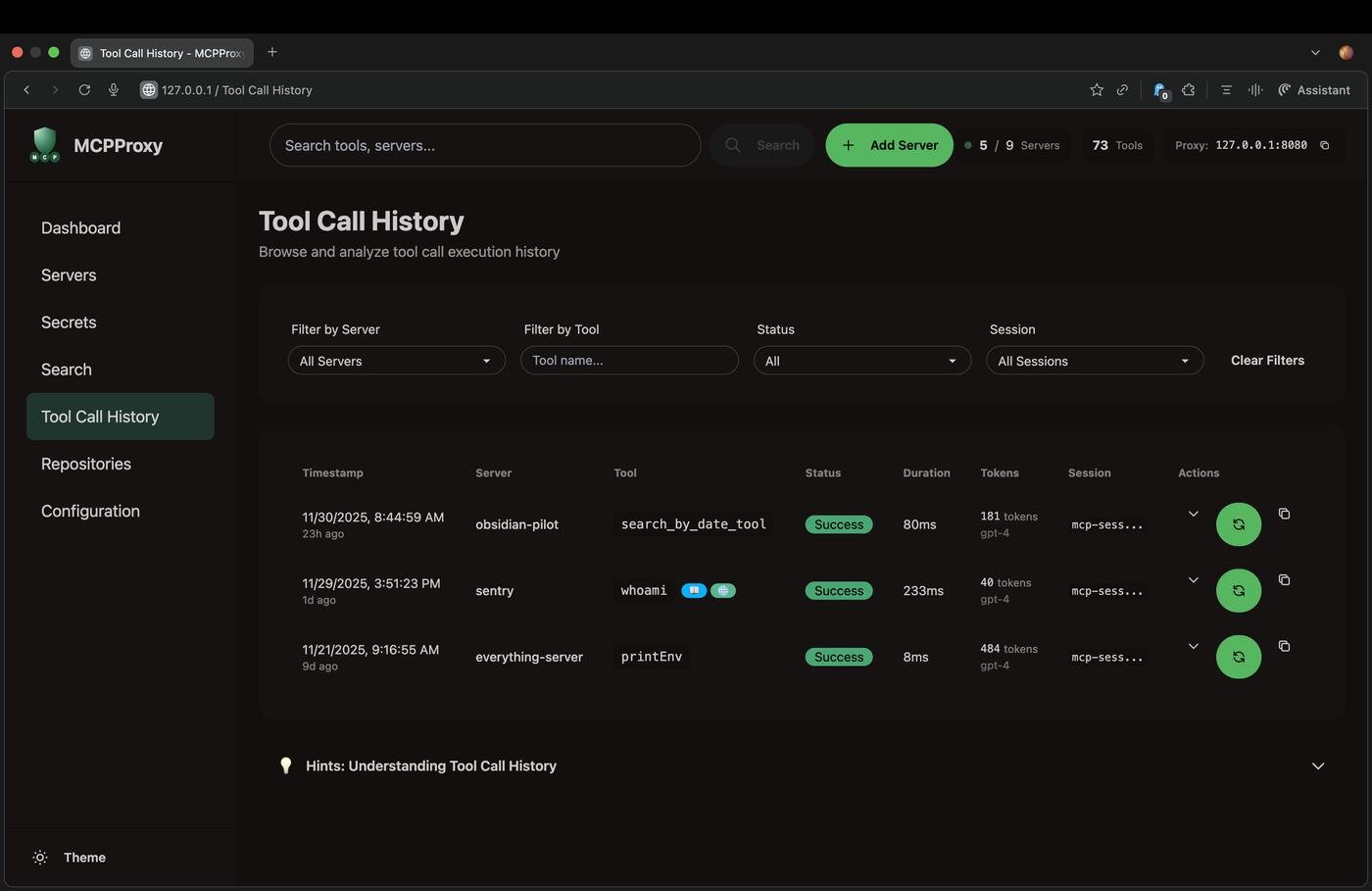Reload the page in browser toolbar
1372x891 pixels.
tap(84, 90)
